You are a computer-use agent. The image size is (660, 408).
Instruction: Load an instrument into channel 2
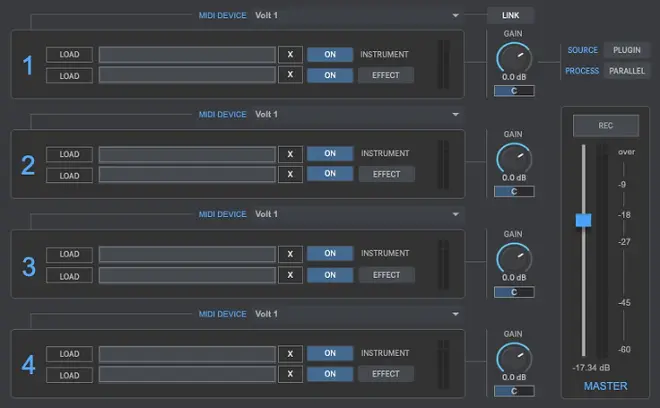tap(69, 154)
